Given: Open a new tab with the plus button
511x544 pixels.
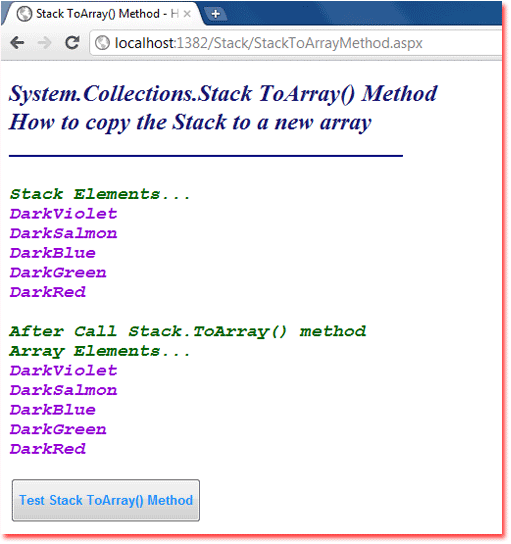Looking at the screenshot, I should point(216,14).
